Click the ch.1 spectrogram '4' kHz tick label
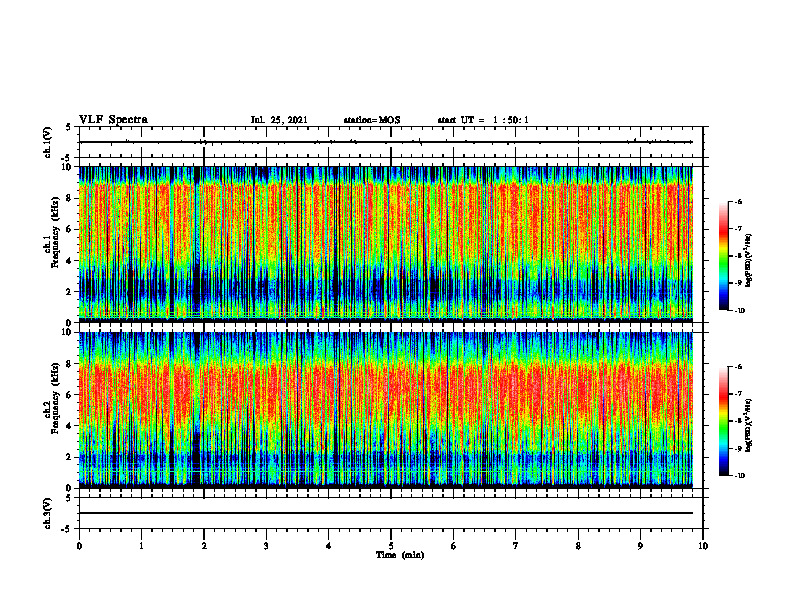The height and width of the screenshot is (612, 792). click(69, 261)
